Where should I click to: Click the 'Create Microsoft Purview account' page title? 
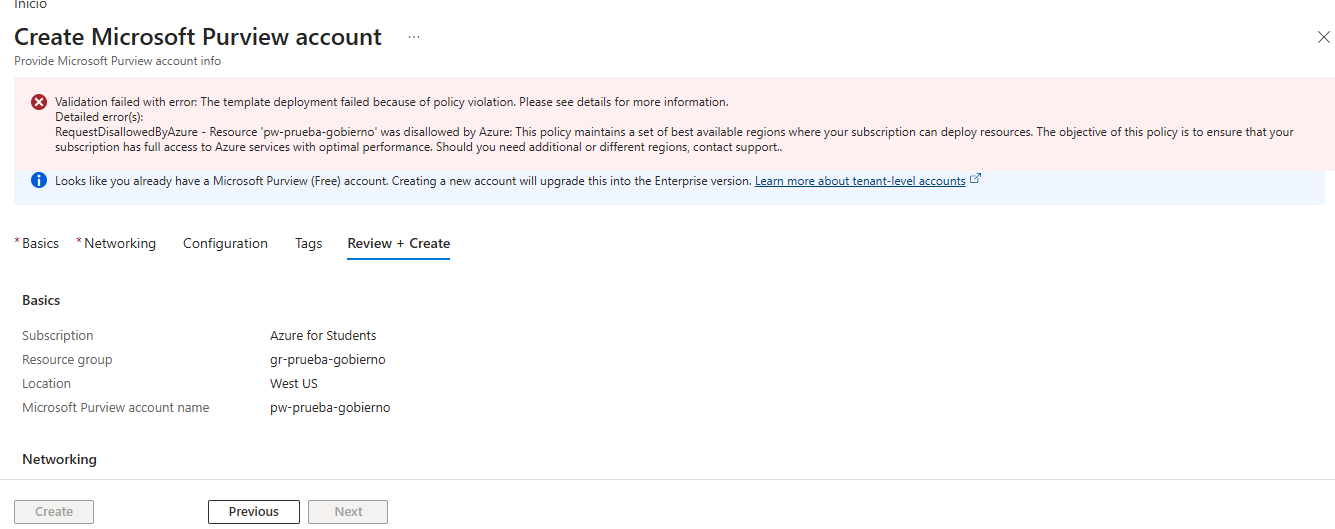(x=198, y=37)
